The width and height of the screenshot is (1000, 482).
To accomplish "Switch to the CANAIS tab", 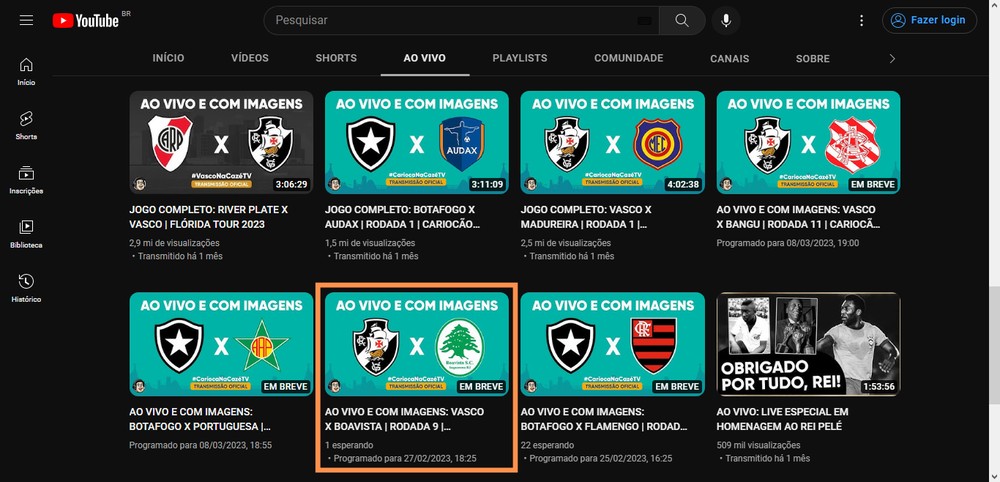I will pyautogui.click(x=730, y=58).
